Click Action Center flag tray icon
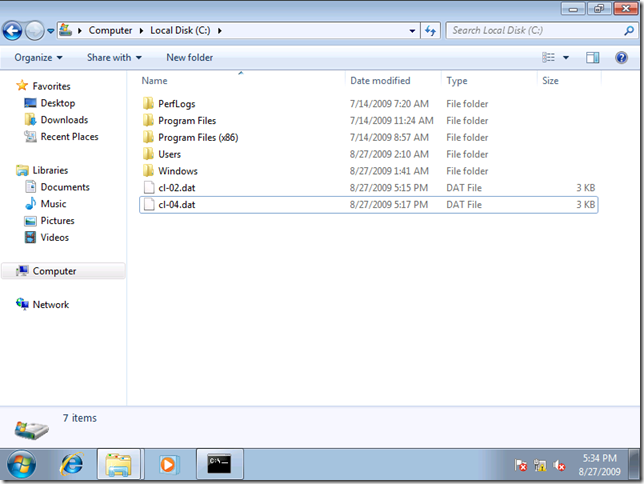Viewport: 644px width, 484px height. coord(521,465)
